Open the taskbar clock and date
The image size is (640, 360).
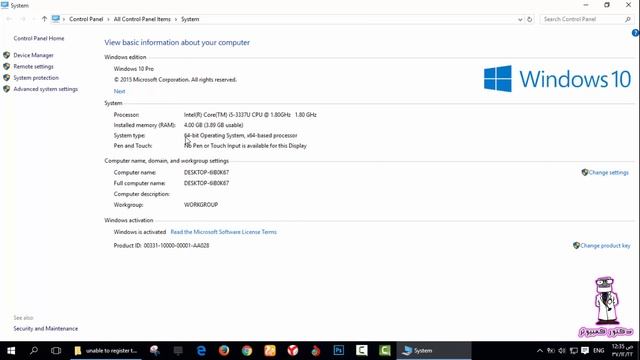click(622, 351)
